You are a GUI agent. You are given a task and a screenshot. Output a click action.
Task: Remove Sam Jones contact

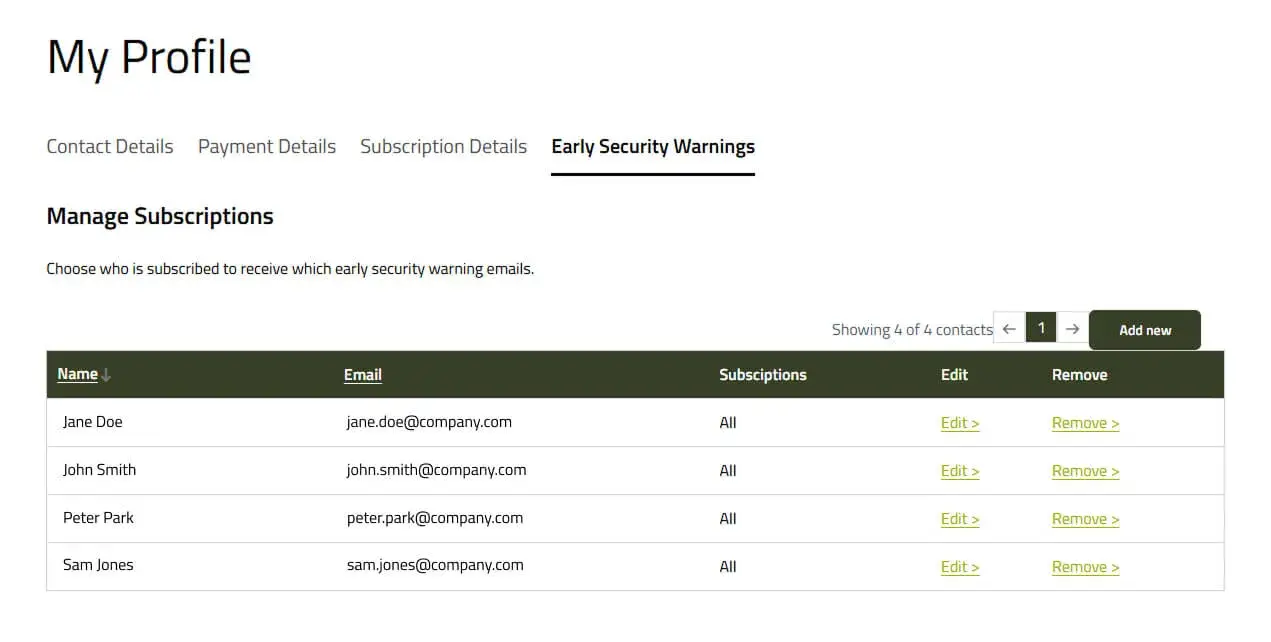1085,567
